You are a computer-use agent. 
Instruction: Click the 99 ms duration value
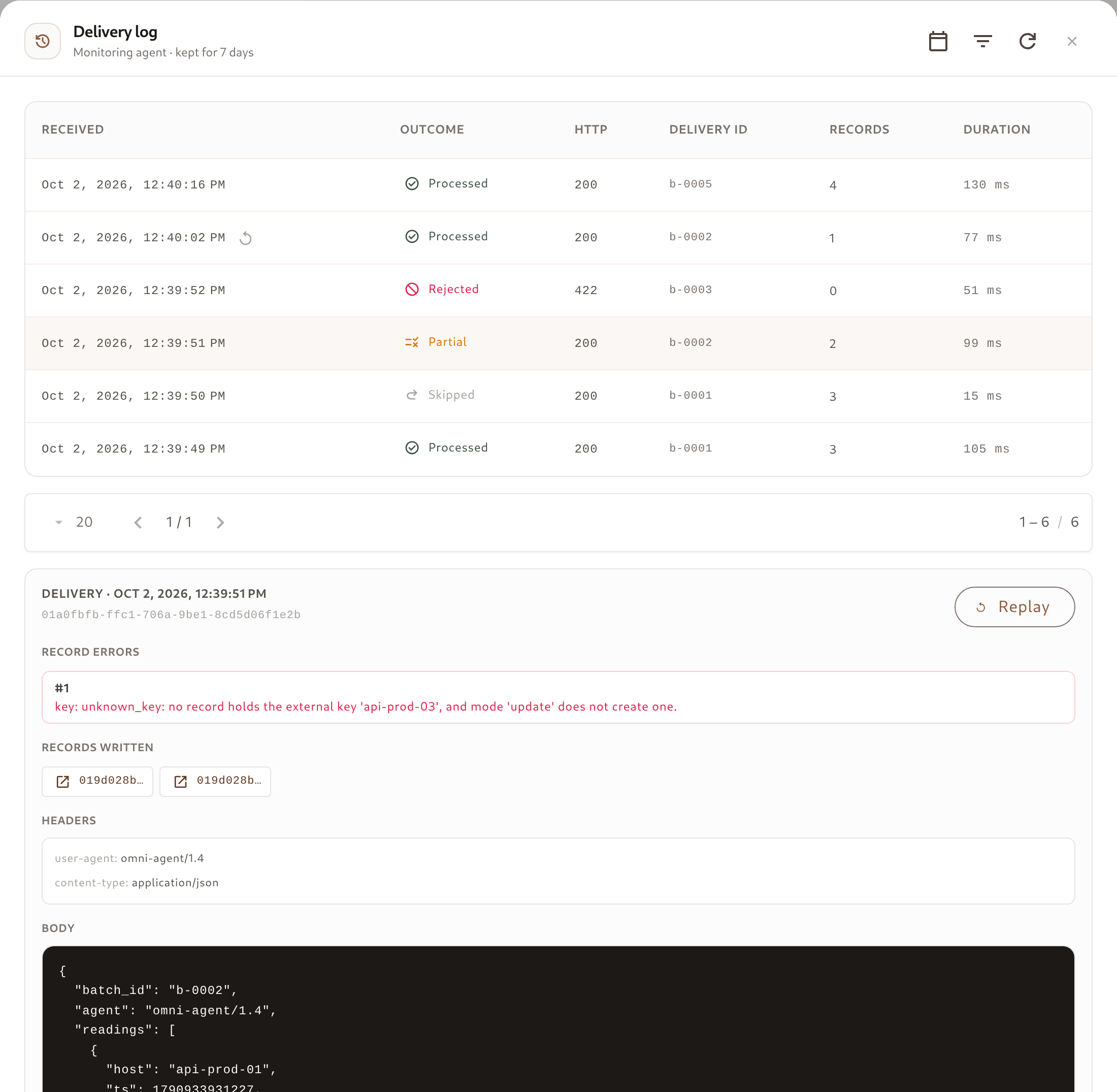(x=982, y=343)
